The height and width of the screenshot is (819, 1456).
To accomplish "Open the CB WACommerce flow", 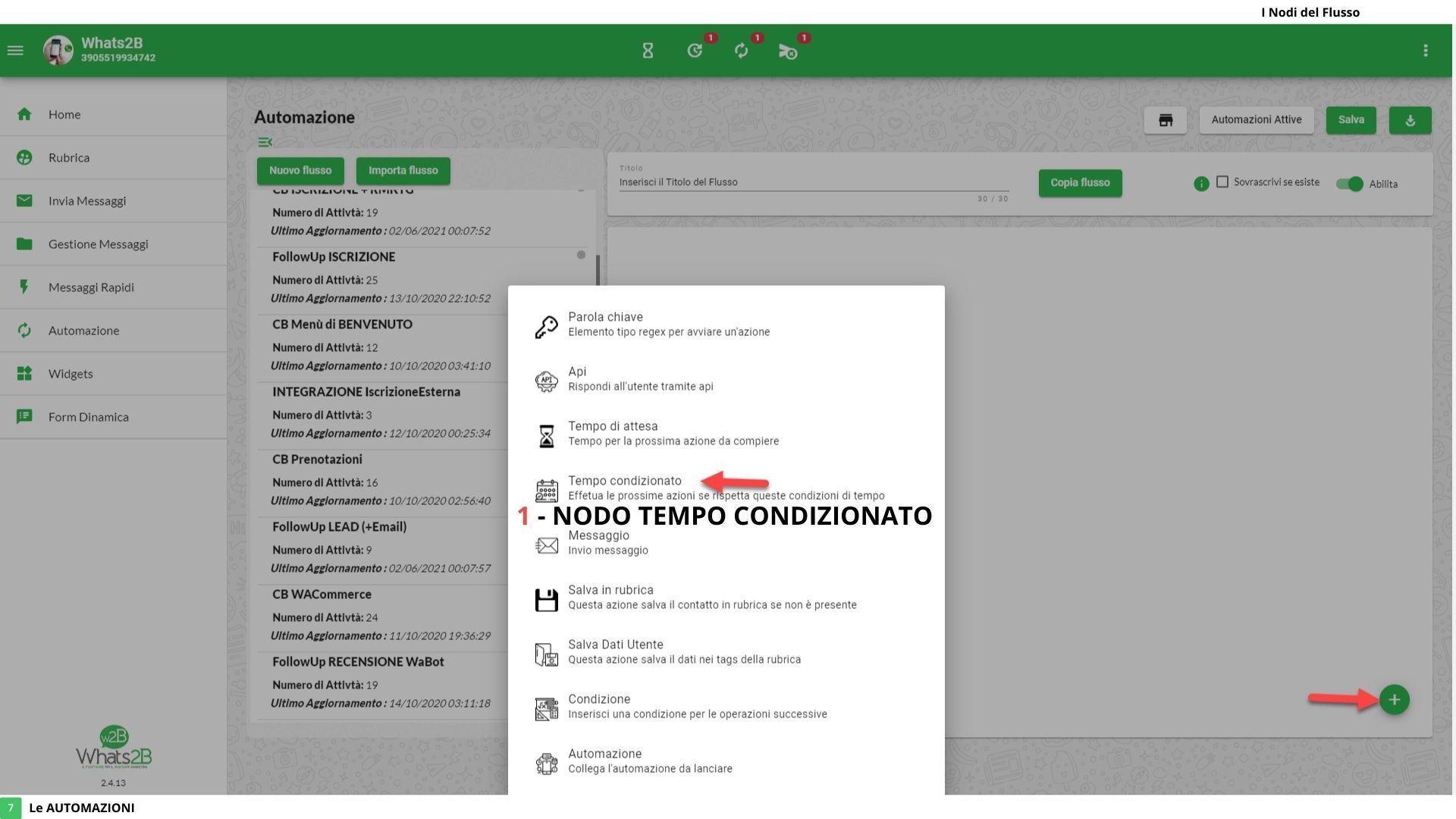I will [383, 618].
